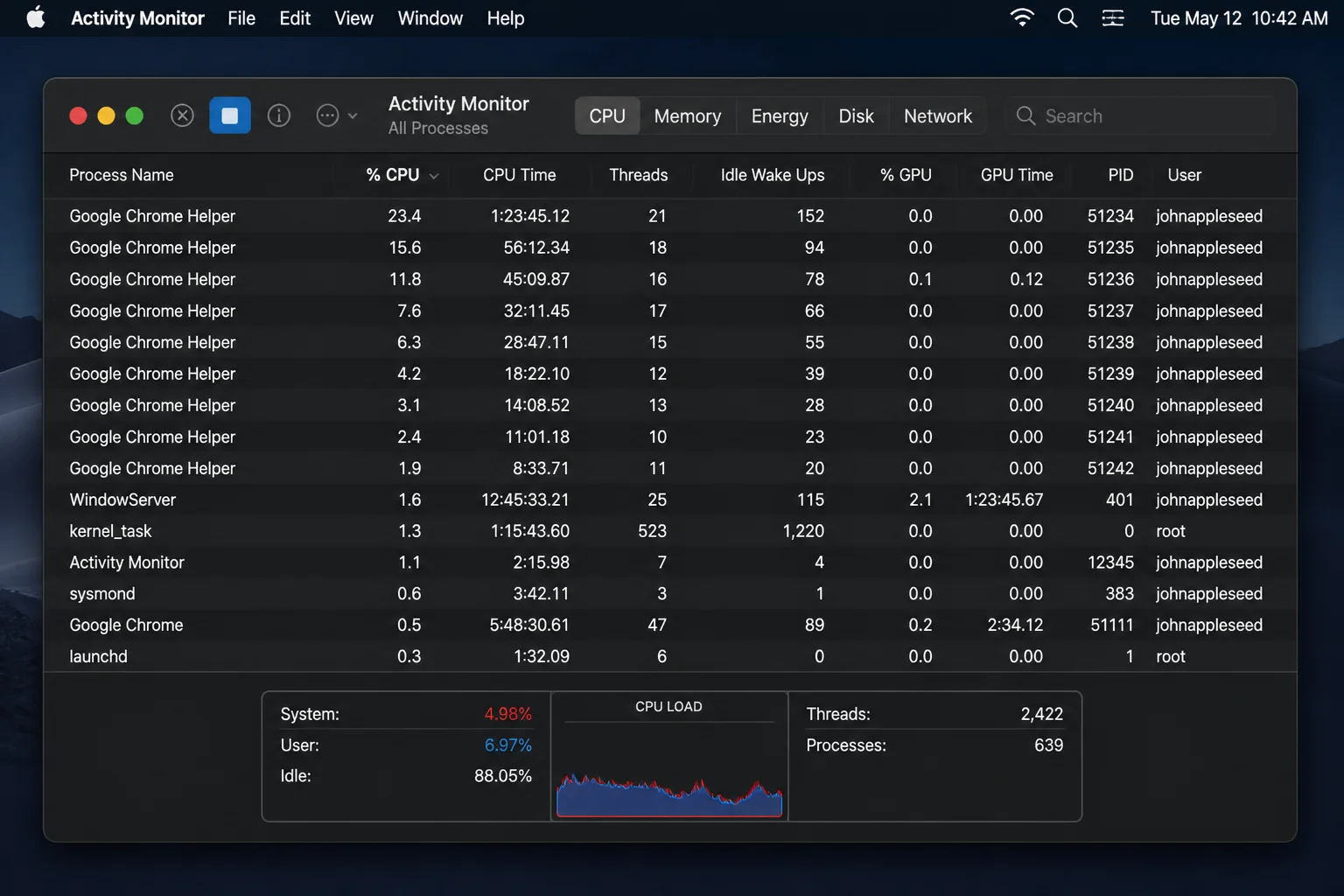Switch to the CPU tab
The width and height of the screenshot is (1344, 896).
click(607, 115)
